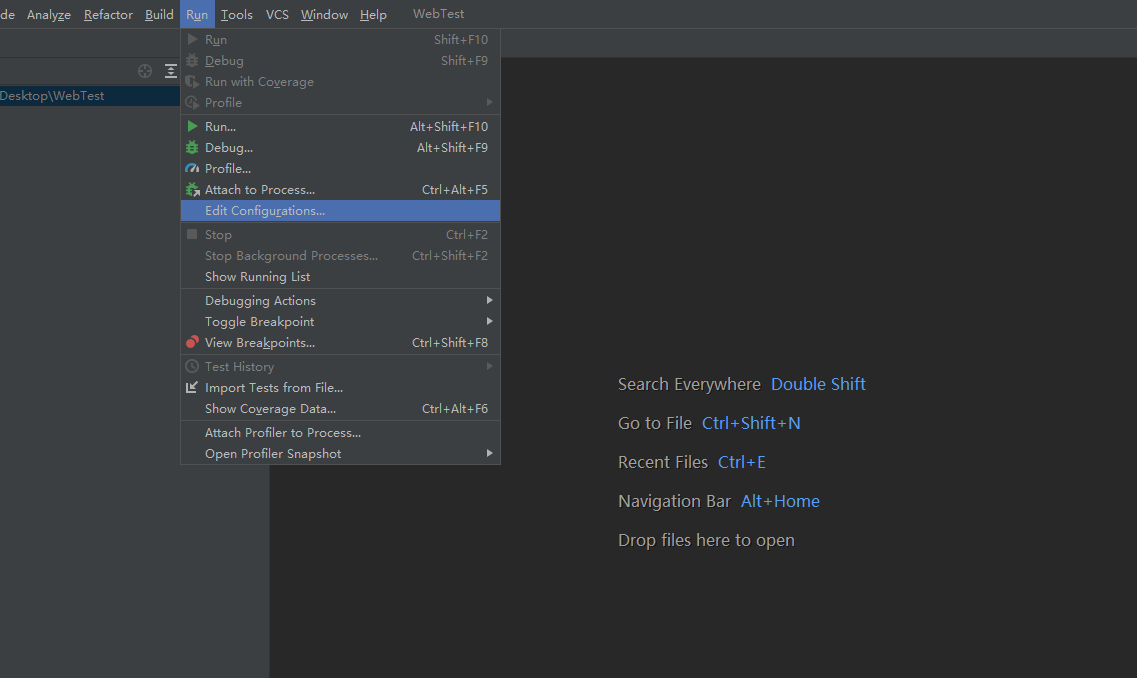Choose Attach Profiler to Process...
This screenshot has height=678, width=1137.
[340, 432]
